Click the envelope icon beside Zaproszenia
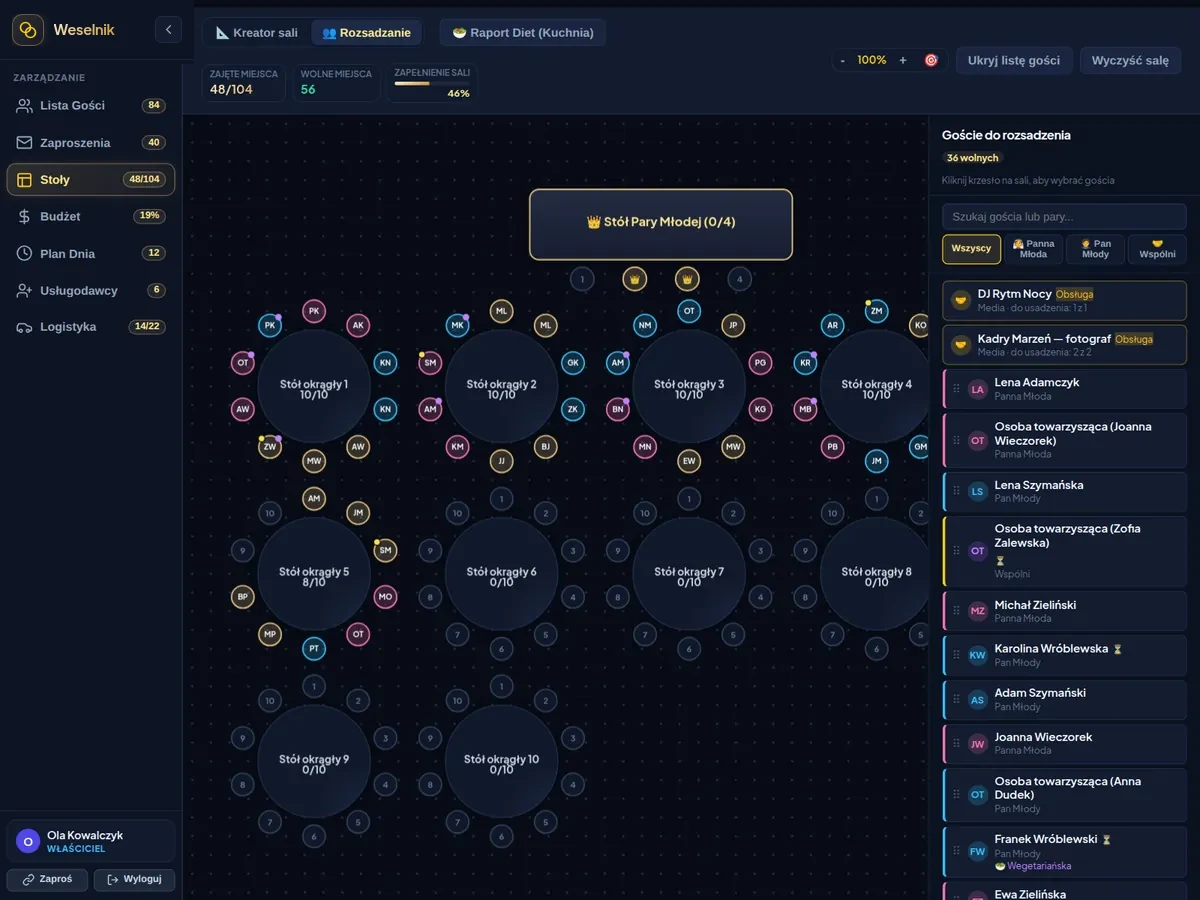Image resolution: width=1200 pixels, height=900 pixels. point(25,142)
